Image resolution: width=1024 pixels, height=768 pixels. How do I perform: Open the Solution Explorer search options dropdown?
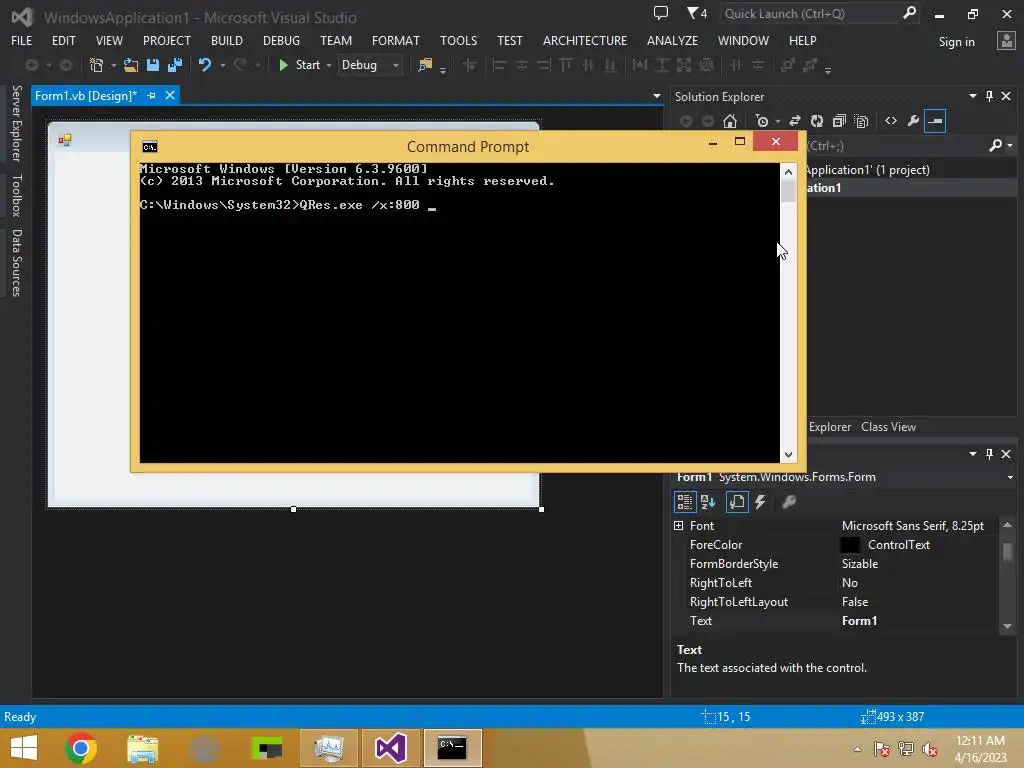(1010, 146)
